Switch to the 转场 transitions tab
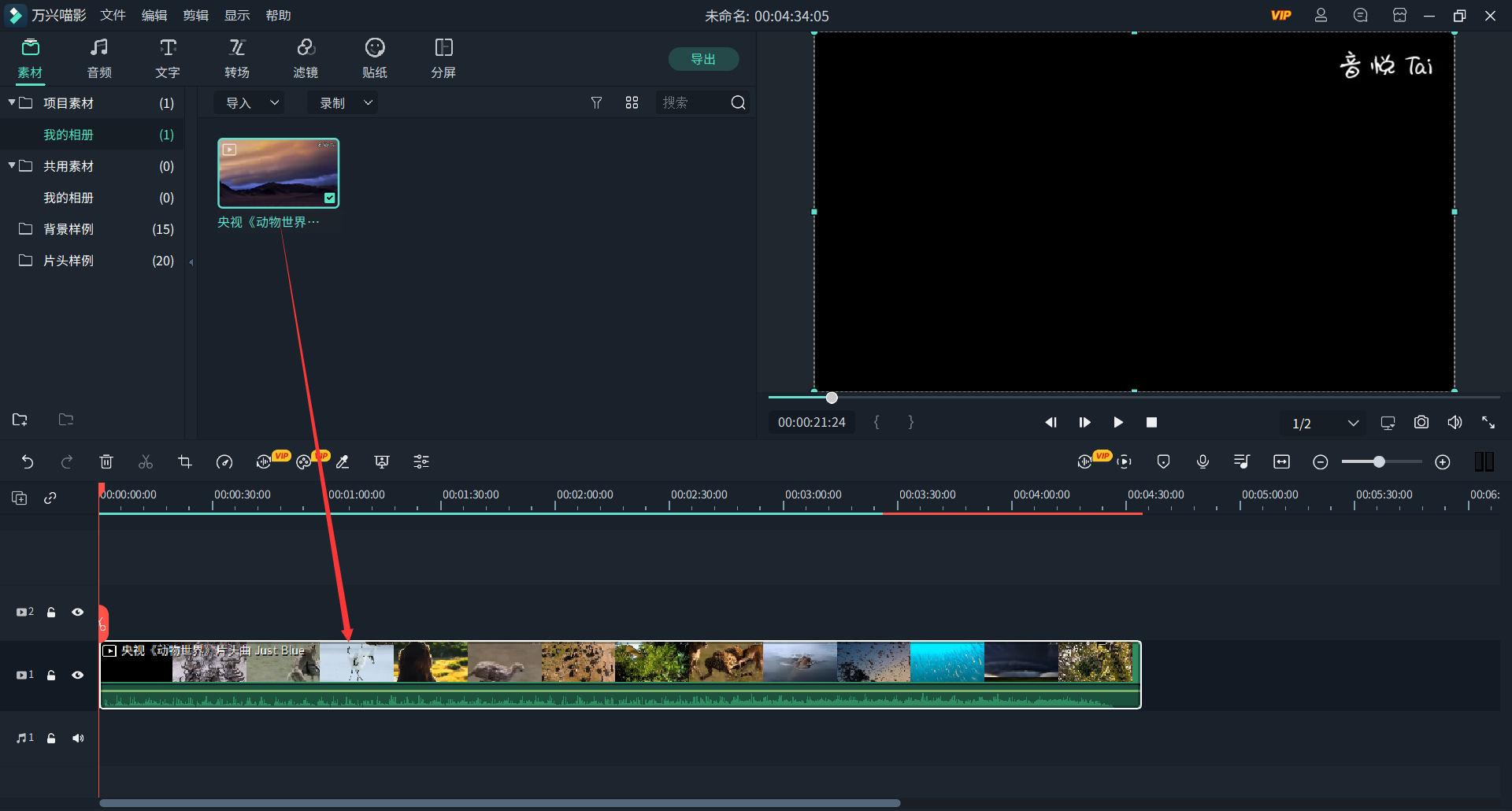 (x=237, y=59)
